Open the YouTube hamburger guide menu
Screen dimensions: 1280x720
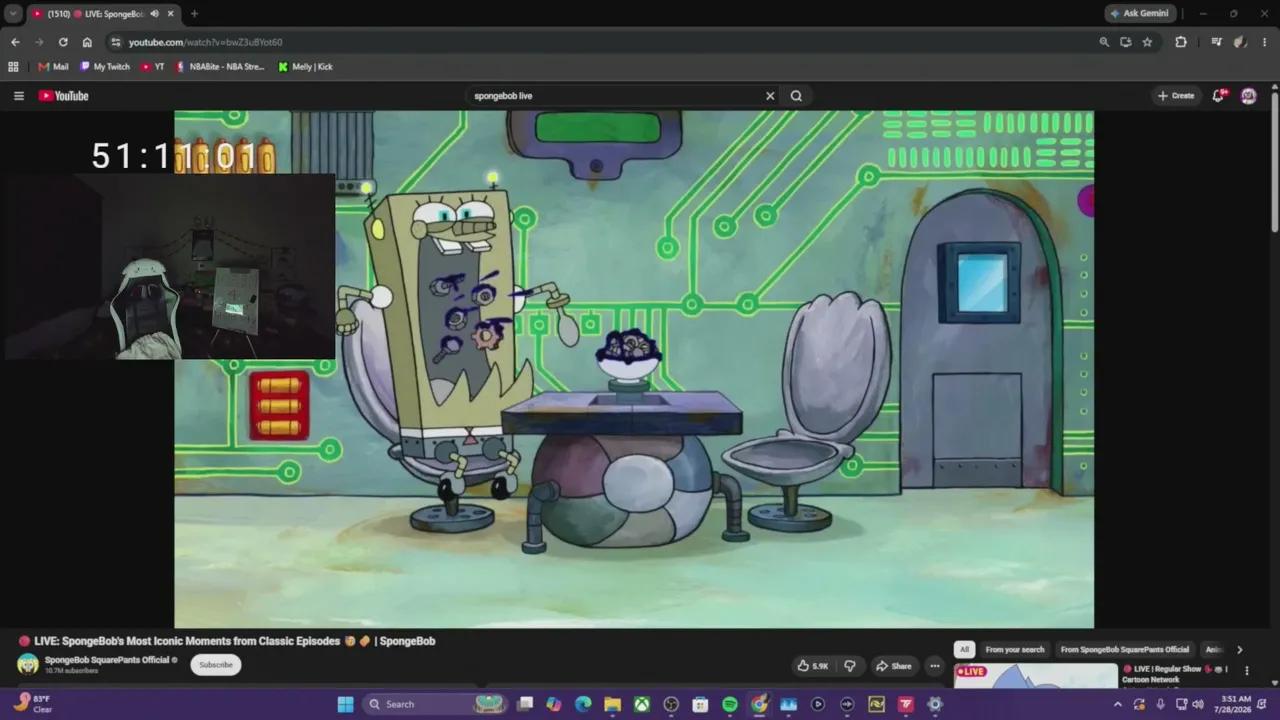tap(18, 96)
